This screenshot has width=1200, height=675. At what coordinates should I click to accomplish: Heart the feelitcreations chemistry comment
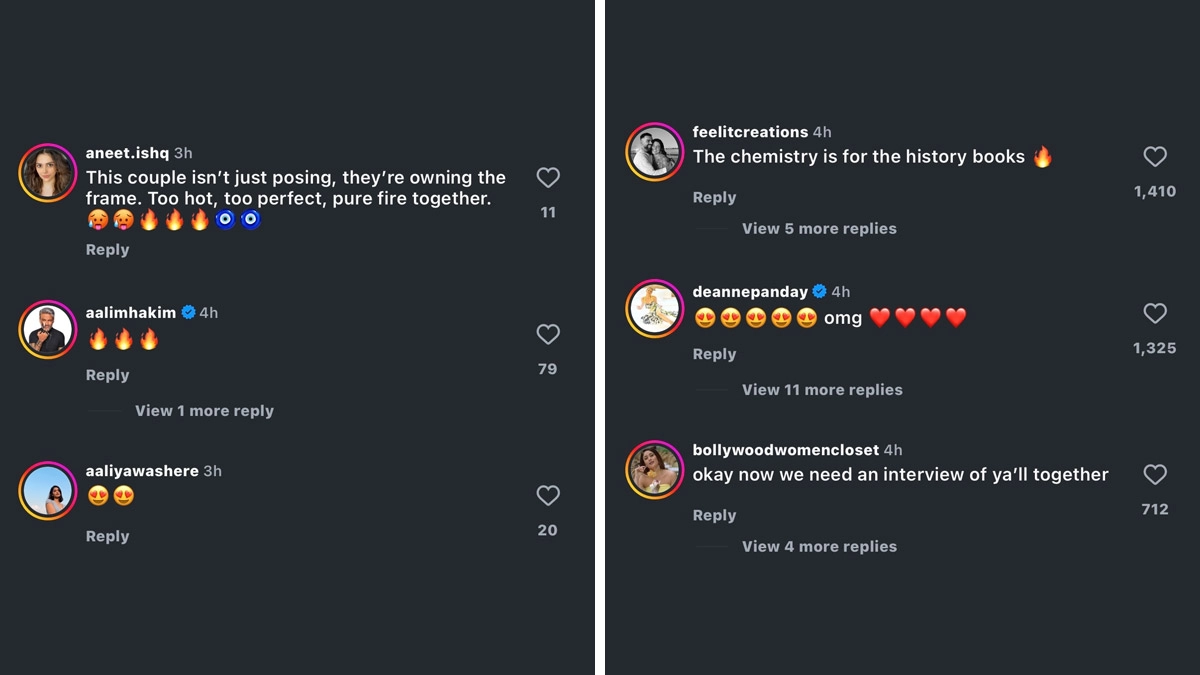1155,156
